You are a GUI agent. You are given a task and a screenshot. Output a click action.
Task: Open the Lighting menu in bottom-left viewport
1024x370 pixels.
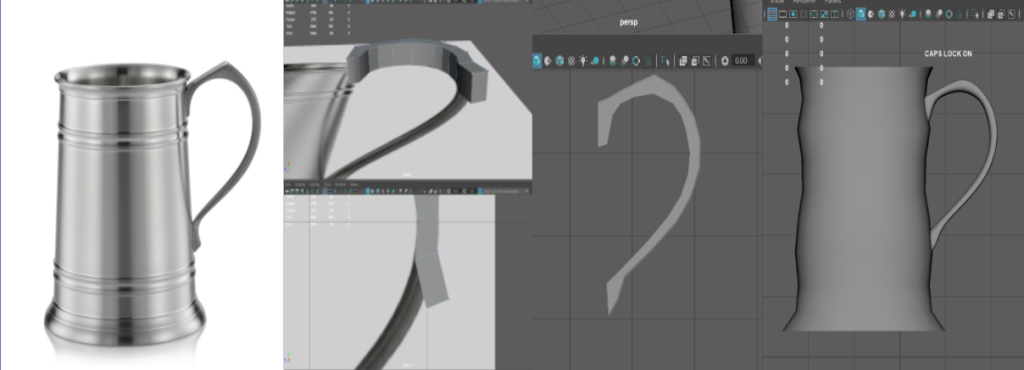314,184
